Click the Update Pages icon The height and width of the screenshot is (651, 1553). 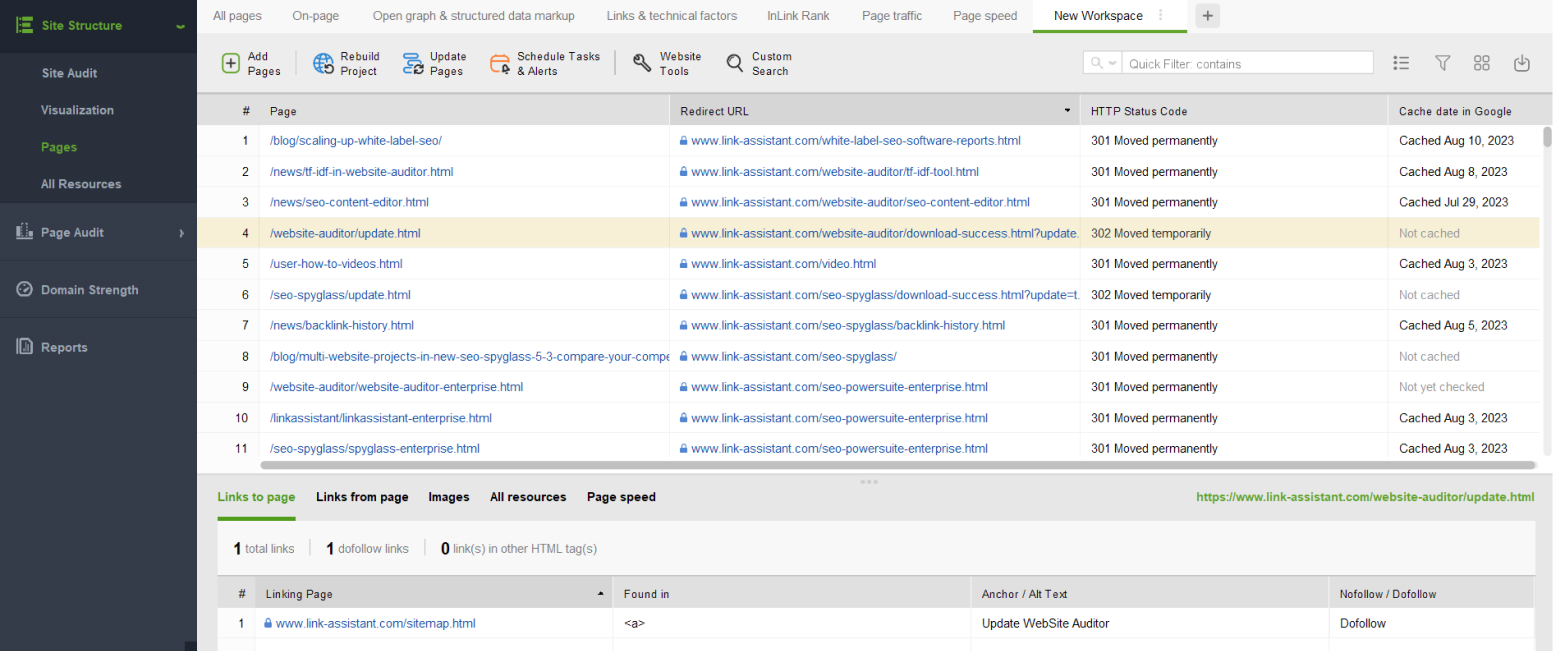413,64
